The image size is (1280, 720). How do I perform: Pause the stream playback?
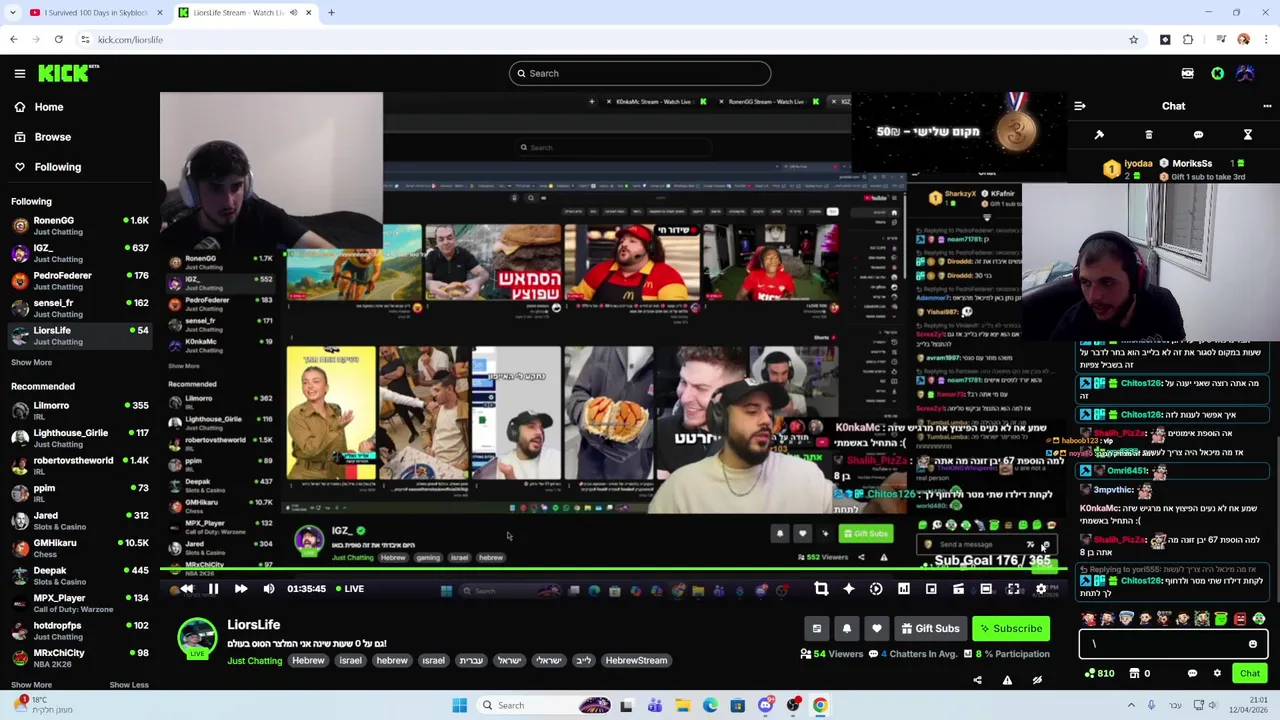(213, 589)
